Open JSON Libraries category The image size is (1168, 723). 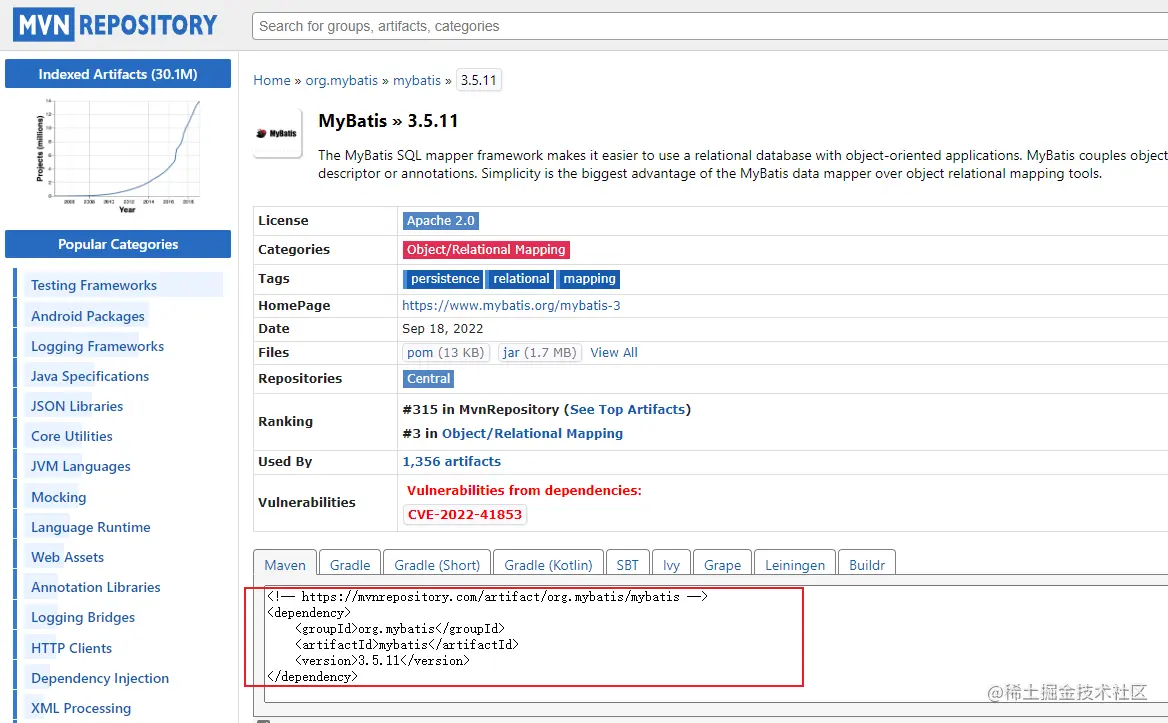[x=77, y=406]
